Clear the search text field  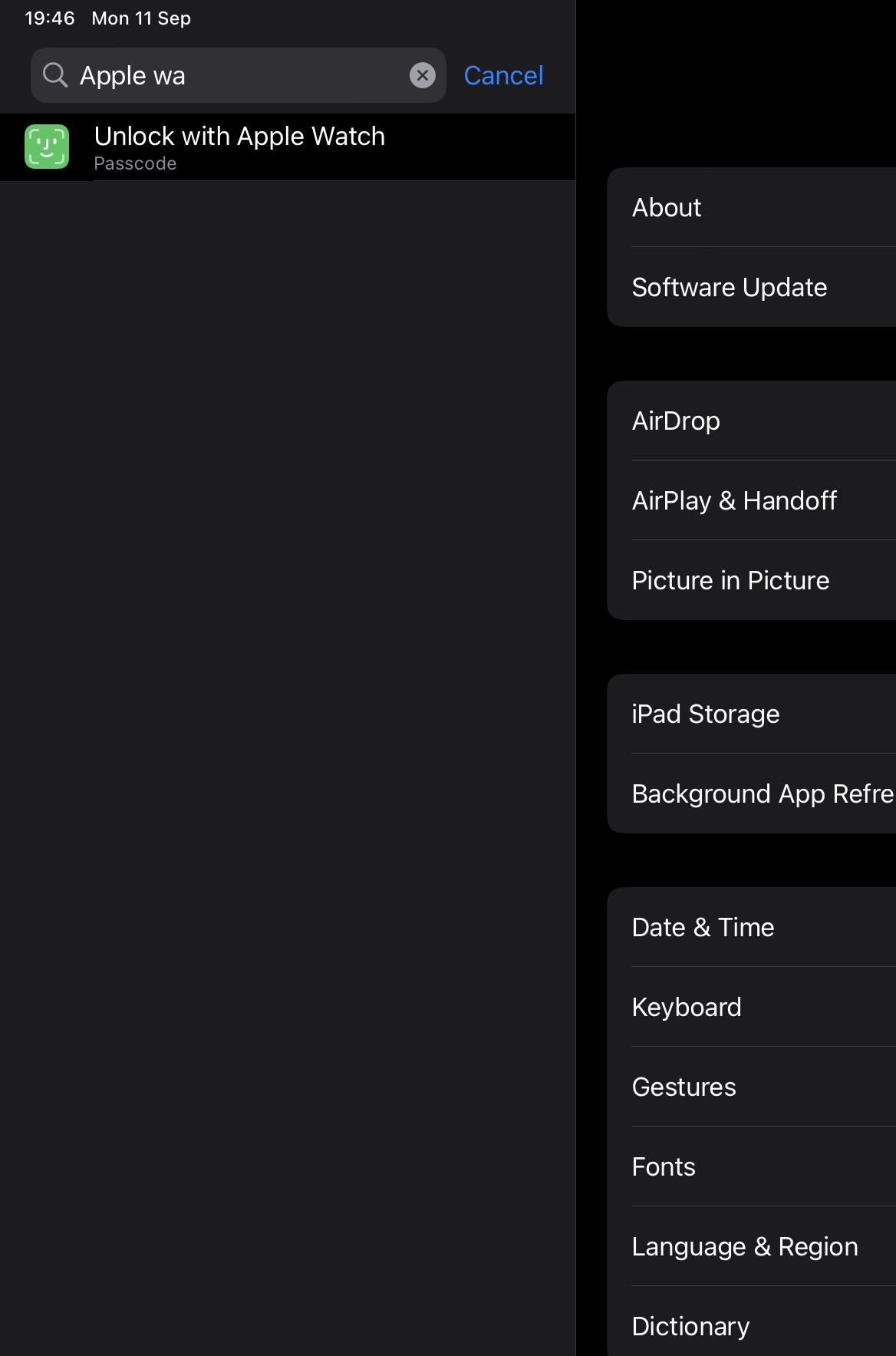(422, 75)
